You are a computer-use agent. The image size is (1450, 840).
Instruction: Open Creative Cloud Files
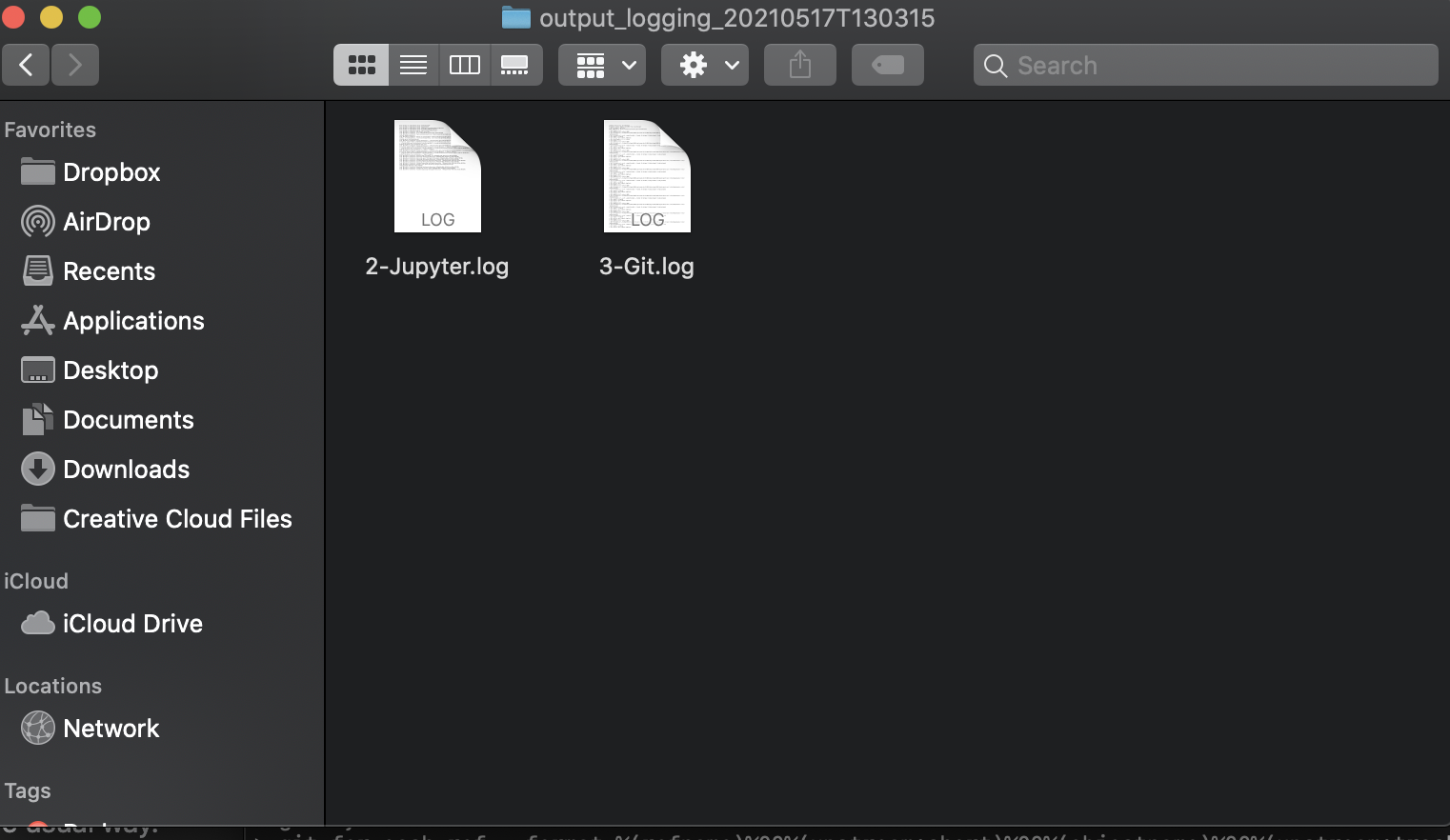(x=177, y=519)
